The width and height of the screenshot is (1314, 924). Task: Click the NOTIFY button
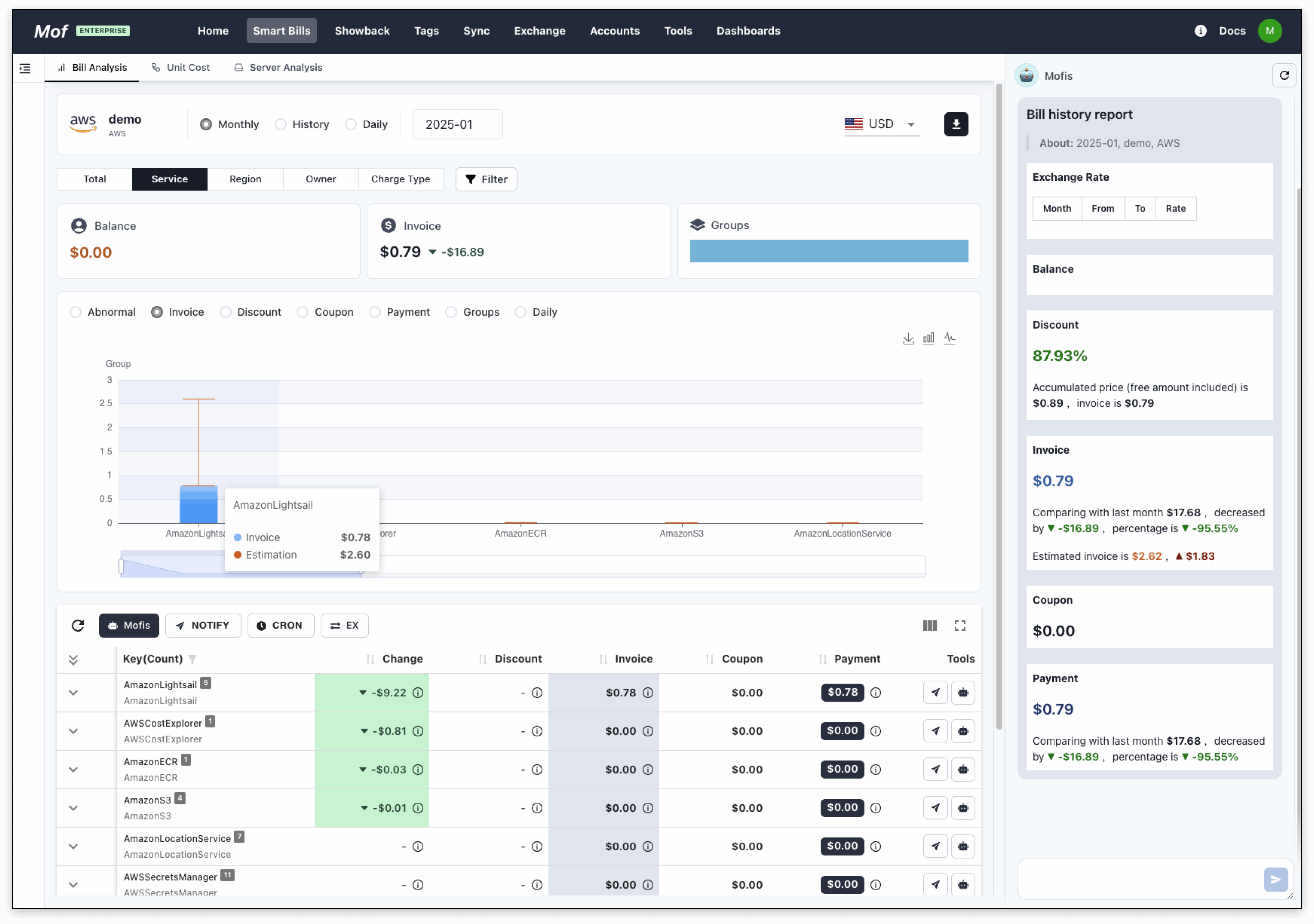tap(203, 625)
